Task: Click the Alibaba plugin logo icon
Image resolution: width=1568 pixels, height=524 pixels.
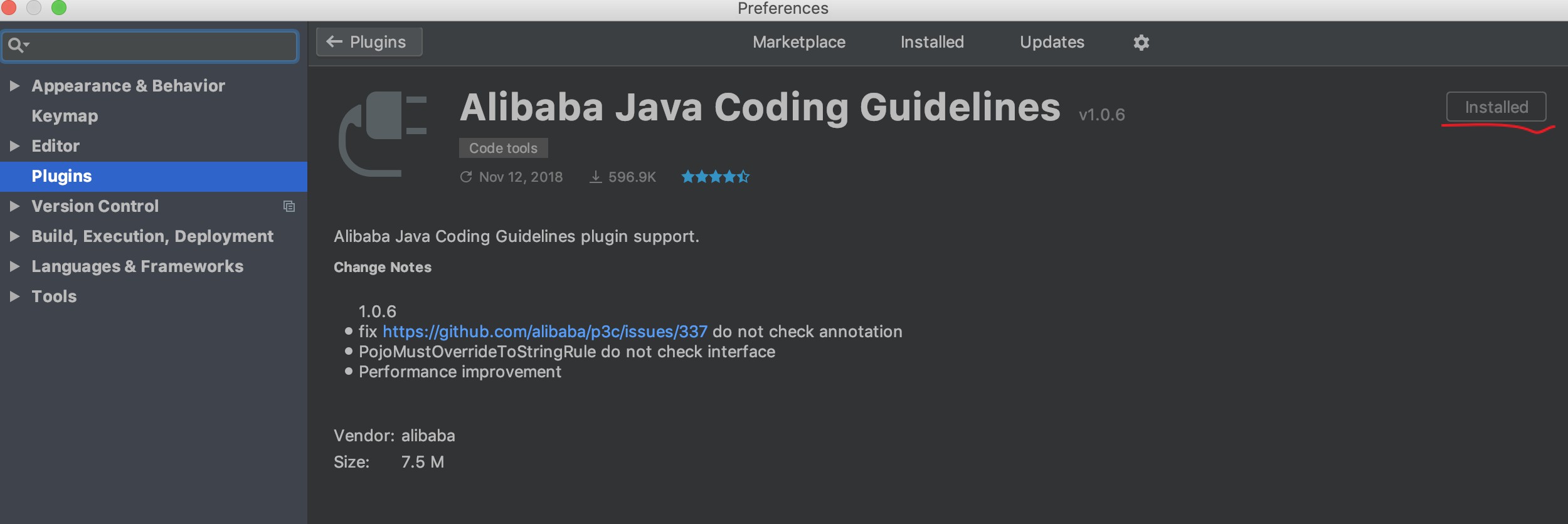Action: pos(383,134)
